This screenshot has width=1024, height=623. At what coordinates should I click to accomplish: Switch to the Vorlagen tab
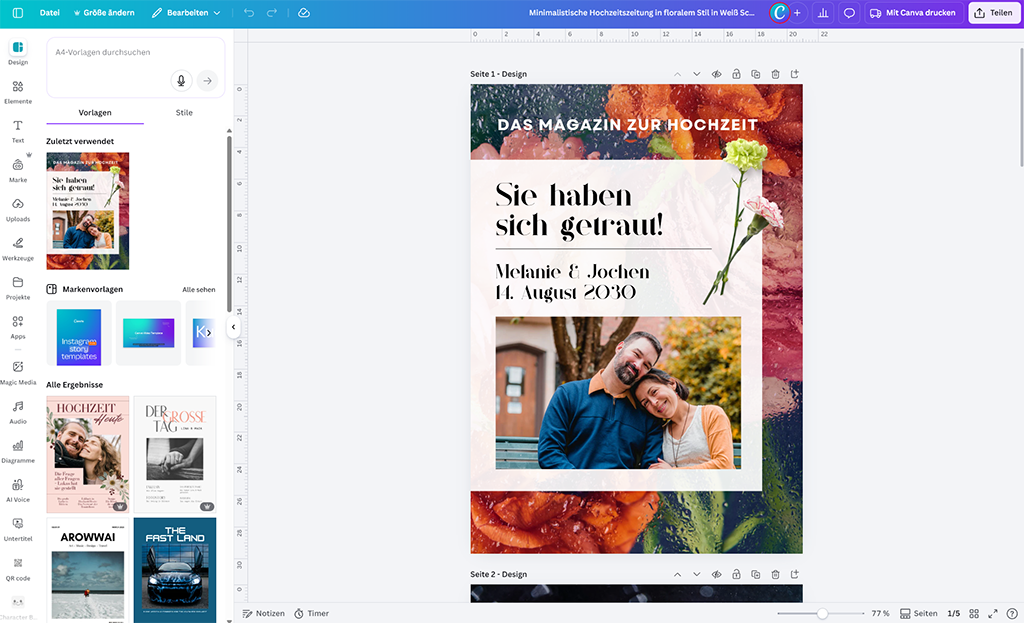click(x=95, y=112)
